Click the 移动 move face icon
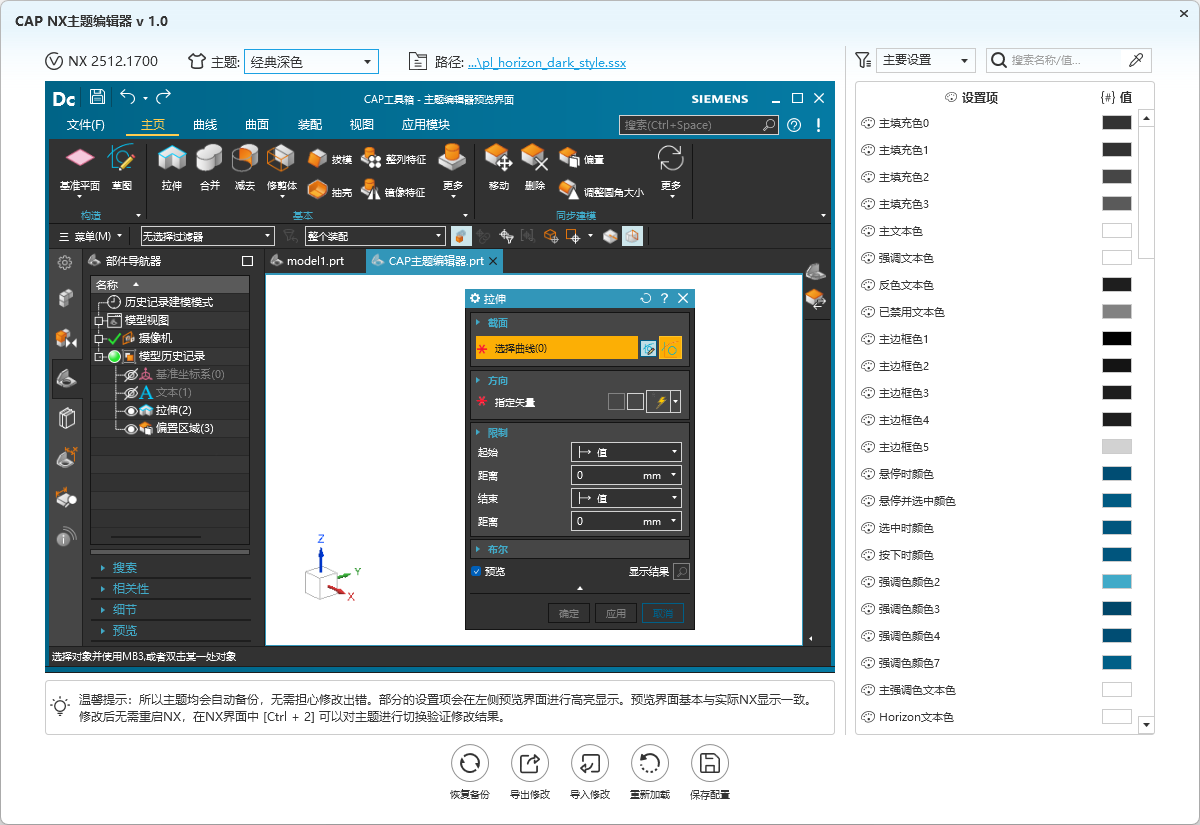Image resolution: width=1200 pixels, height=825 pixels. 499,158
